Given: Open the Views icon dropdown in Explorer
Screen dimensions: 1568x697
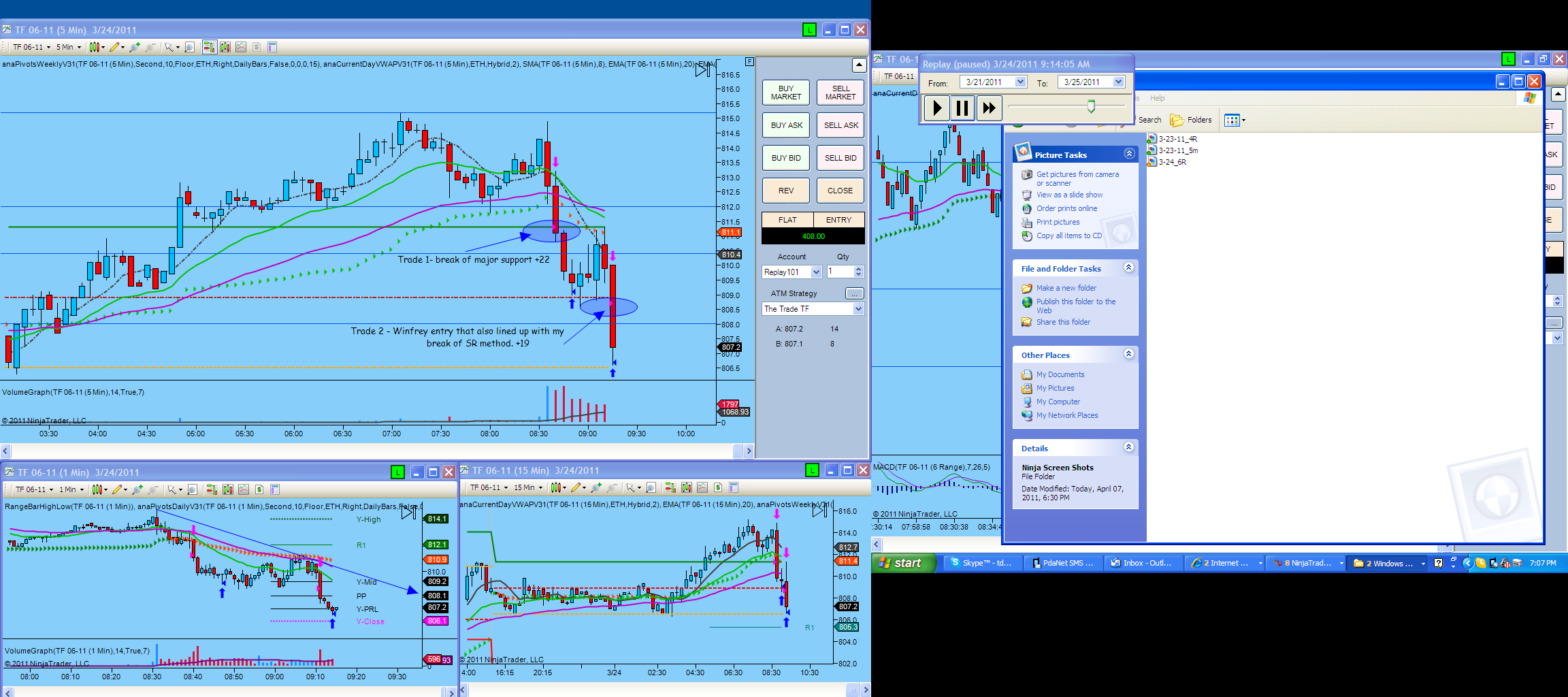Looking at the screenshot, I should pos(1235,120).
